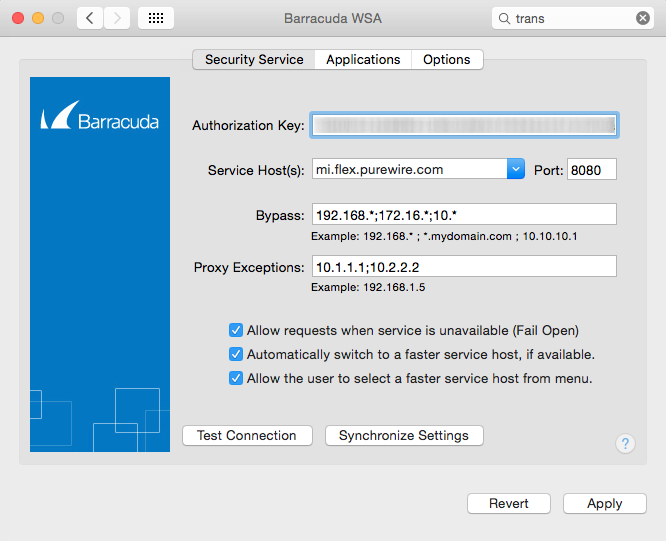
Task: Close the Barracuda WSA window
Action: tap(18, 18)
